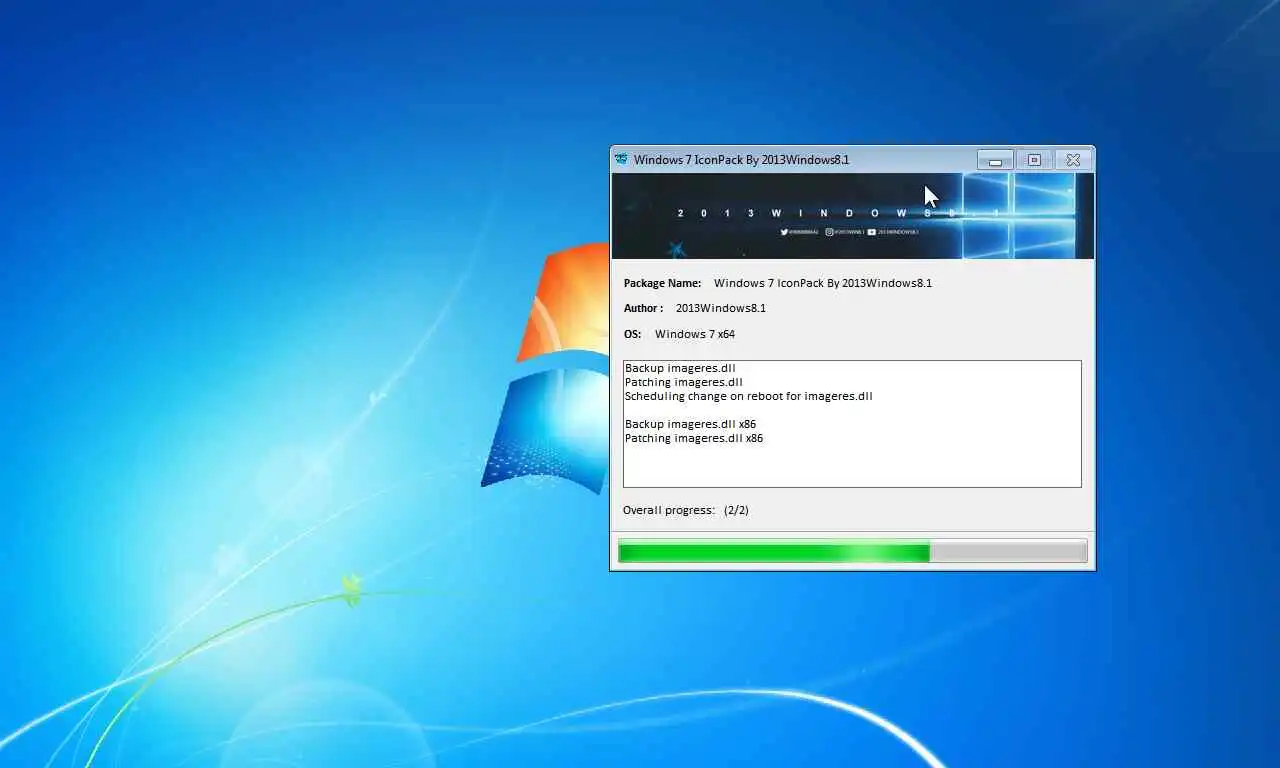The height and width of the screenshot is (768, 1280).
Task: Click the Twitter icon in the banner
Action: [784, 232]
